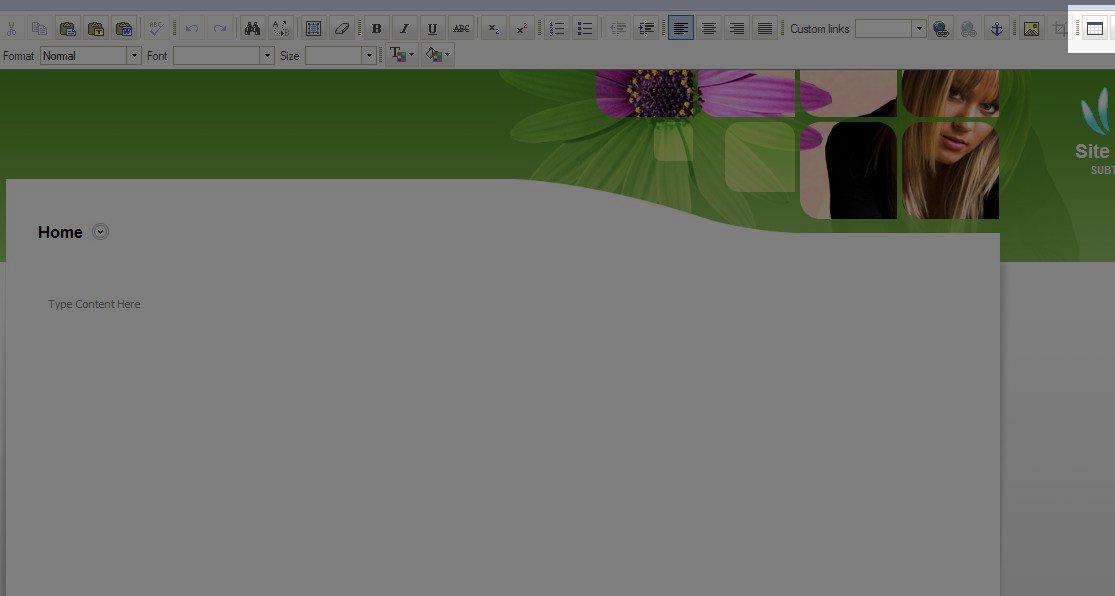1115x596 pixels.
Task: Toggle underline formatting
Action: pos(432,29)
